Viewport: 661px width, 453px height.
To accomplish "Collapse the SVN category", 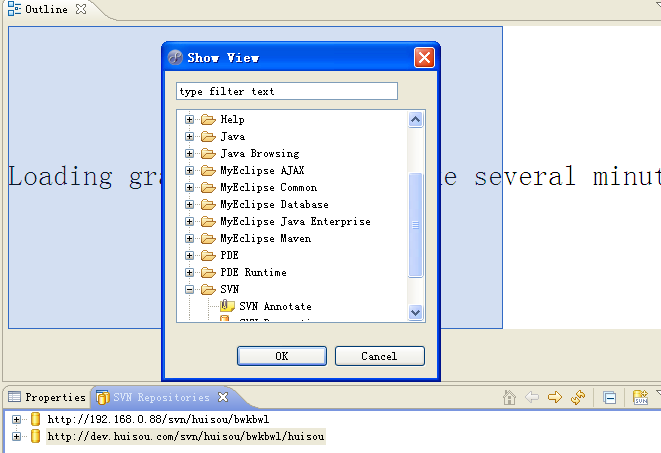I will pos(189,289).
